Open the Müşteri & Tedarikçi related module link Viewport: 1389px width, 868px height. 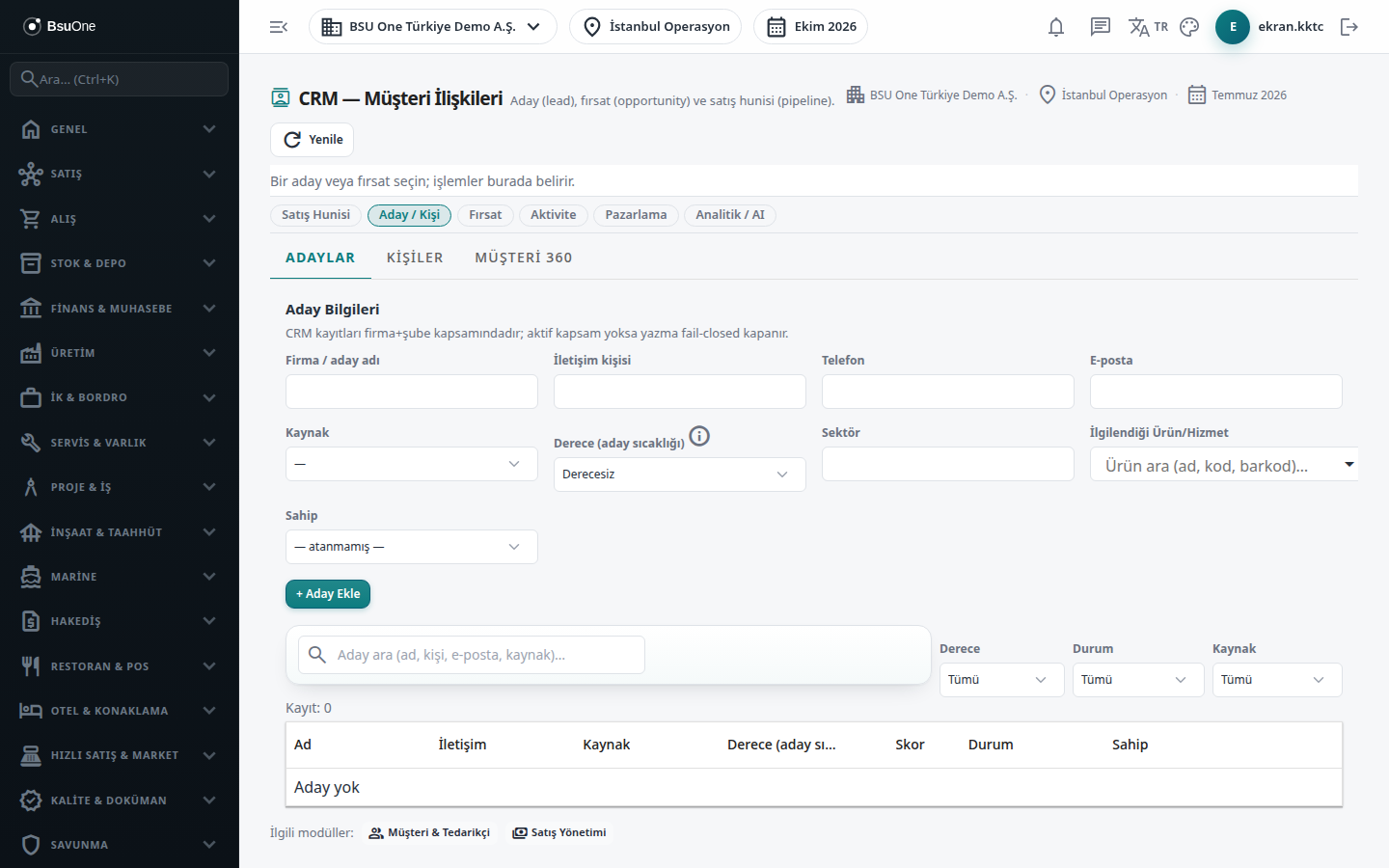430,833
